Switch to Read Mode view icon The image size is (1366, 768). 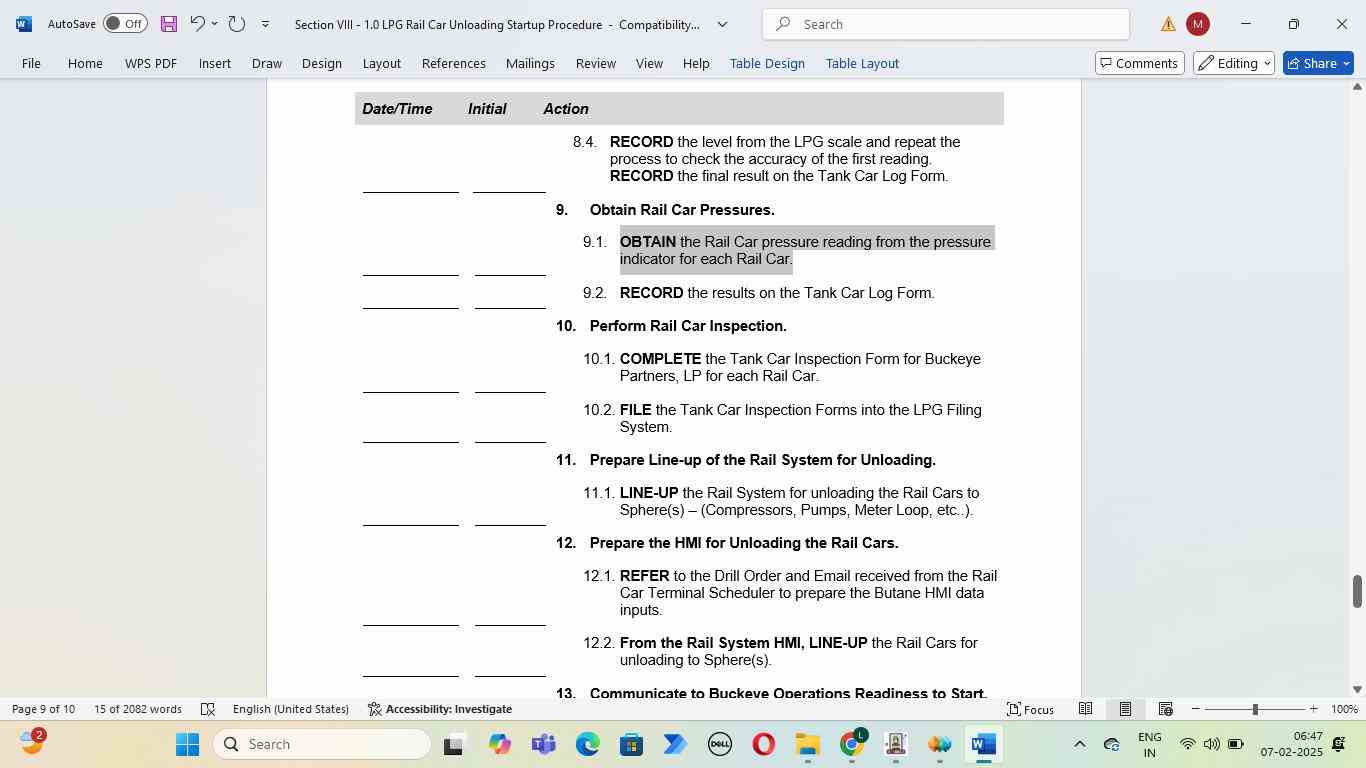[1085, 709]
